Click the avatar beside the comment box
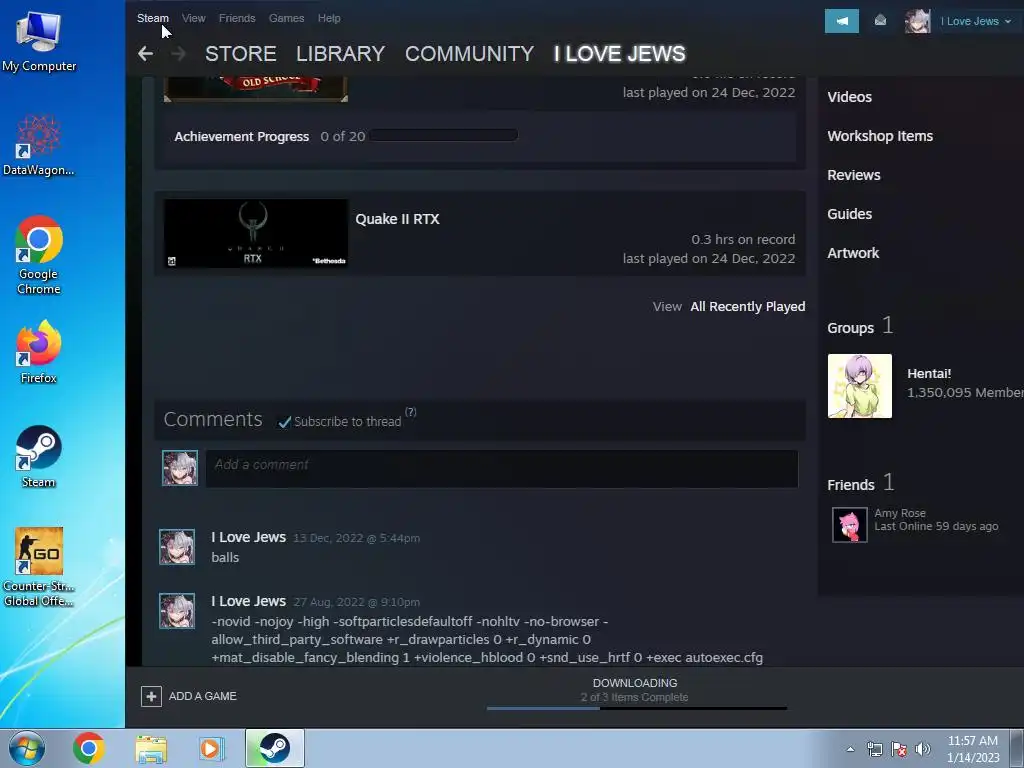 (180, 468)
